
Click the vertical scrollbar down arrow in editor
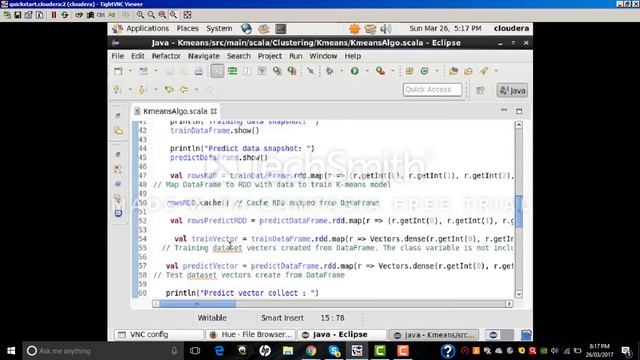pos(519,294)
